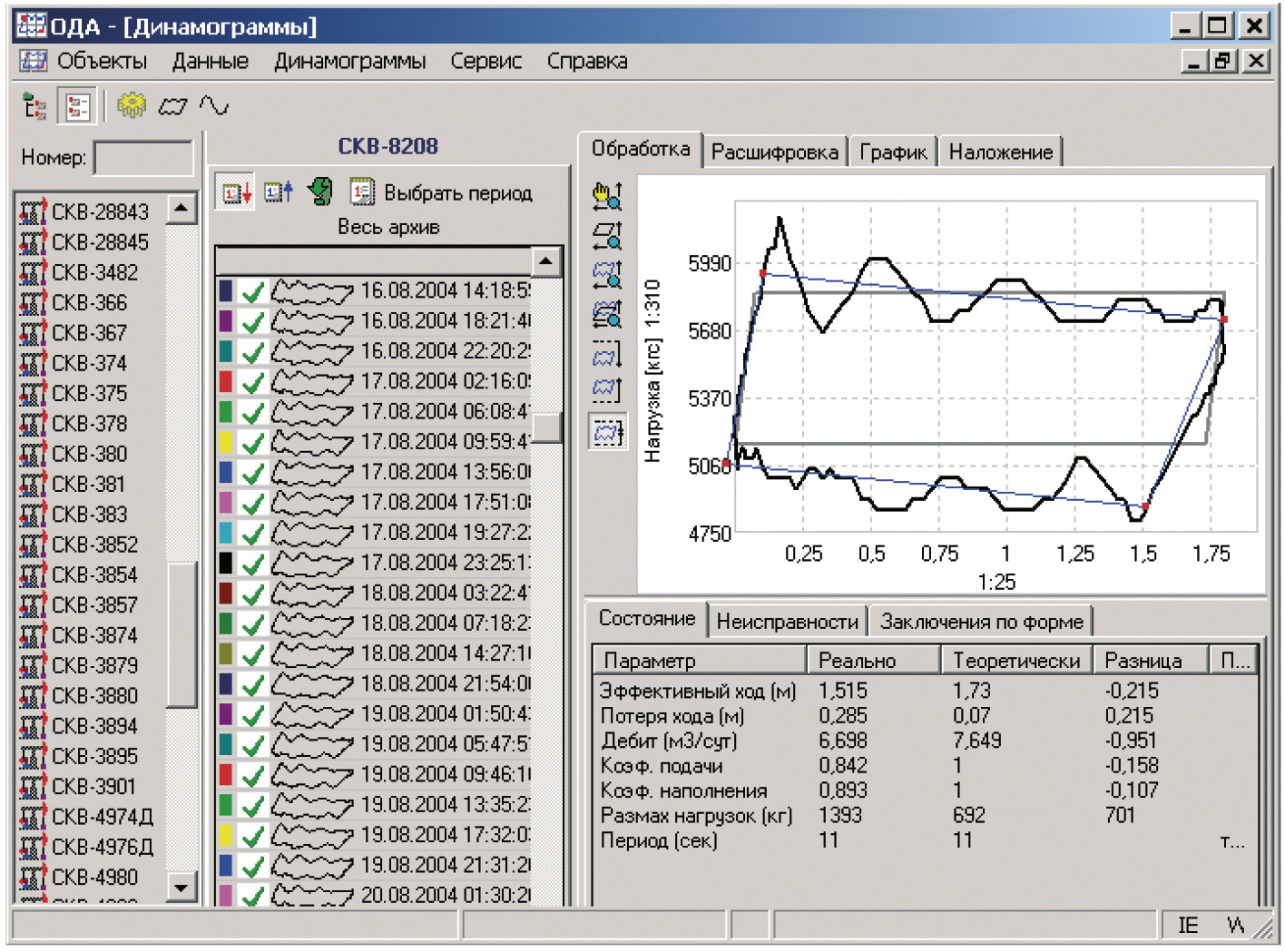Toggle the checkmark for 19.08.2004 17:32 entry
This screenshot has height=952, width=1285.
253,836
